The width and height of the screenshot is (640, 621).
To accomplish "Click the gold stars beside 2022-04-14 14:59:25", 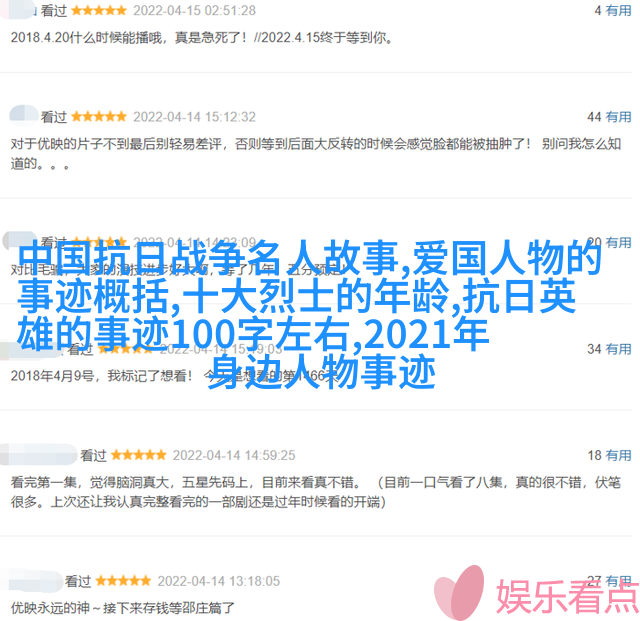I will (138, 455).
